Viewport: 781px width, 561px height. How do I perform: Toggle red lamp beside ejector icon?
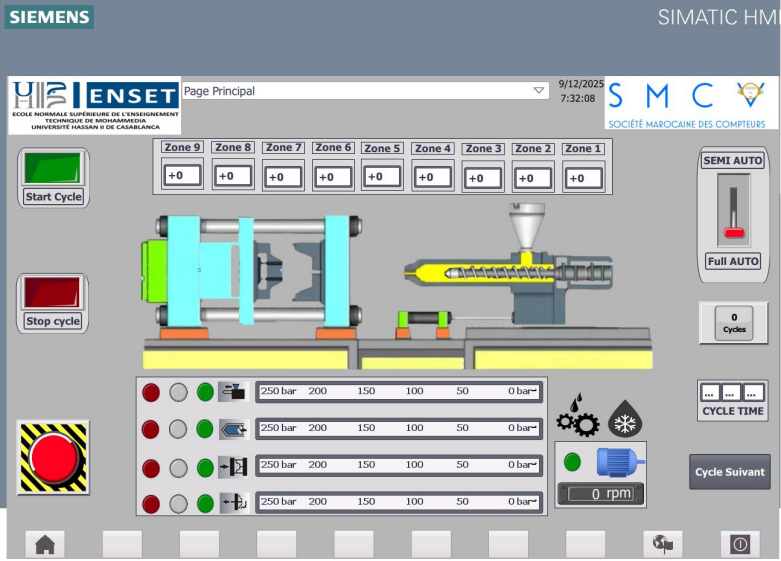coord(151,504)
